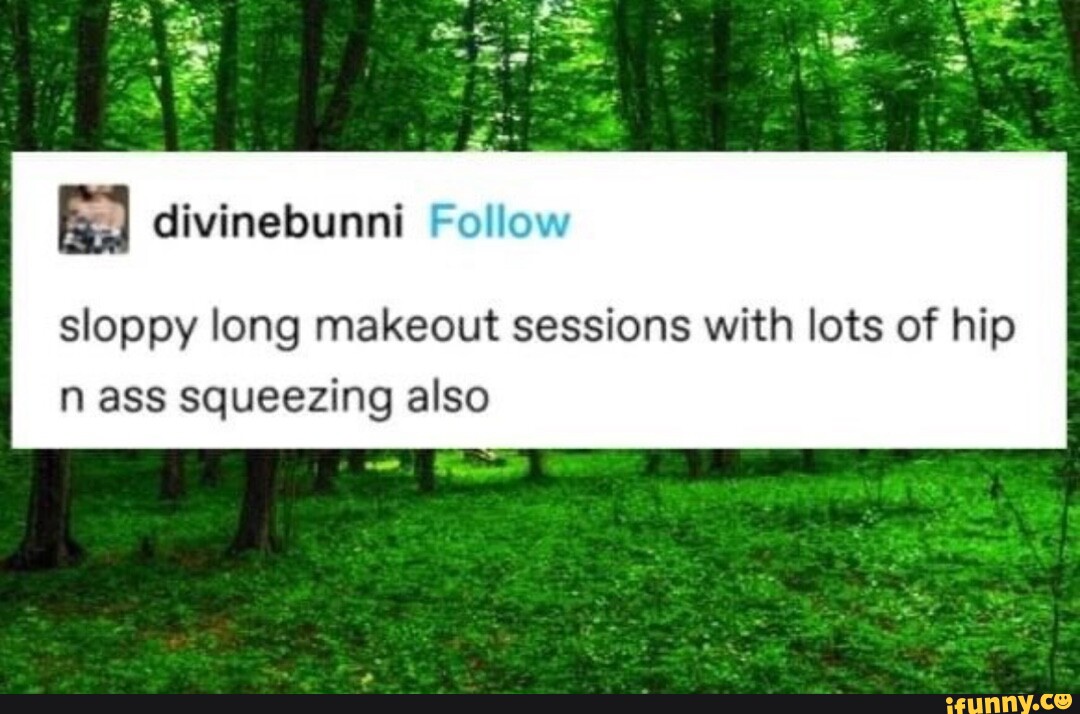Select the word 'ass' in the post
This screenshot has width=1080, height=714.
coord(132,399)
